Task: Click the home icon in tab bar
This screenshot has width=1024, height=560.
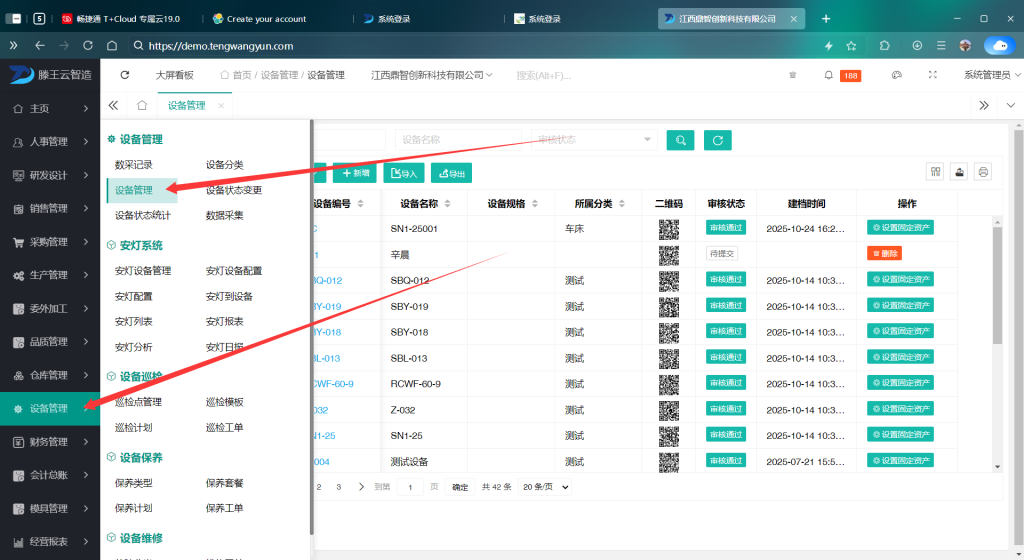Action: pyautogui.click(x=142, y=105)
